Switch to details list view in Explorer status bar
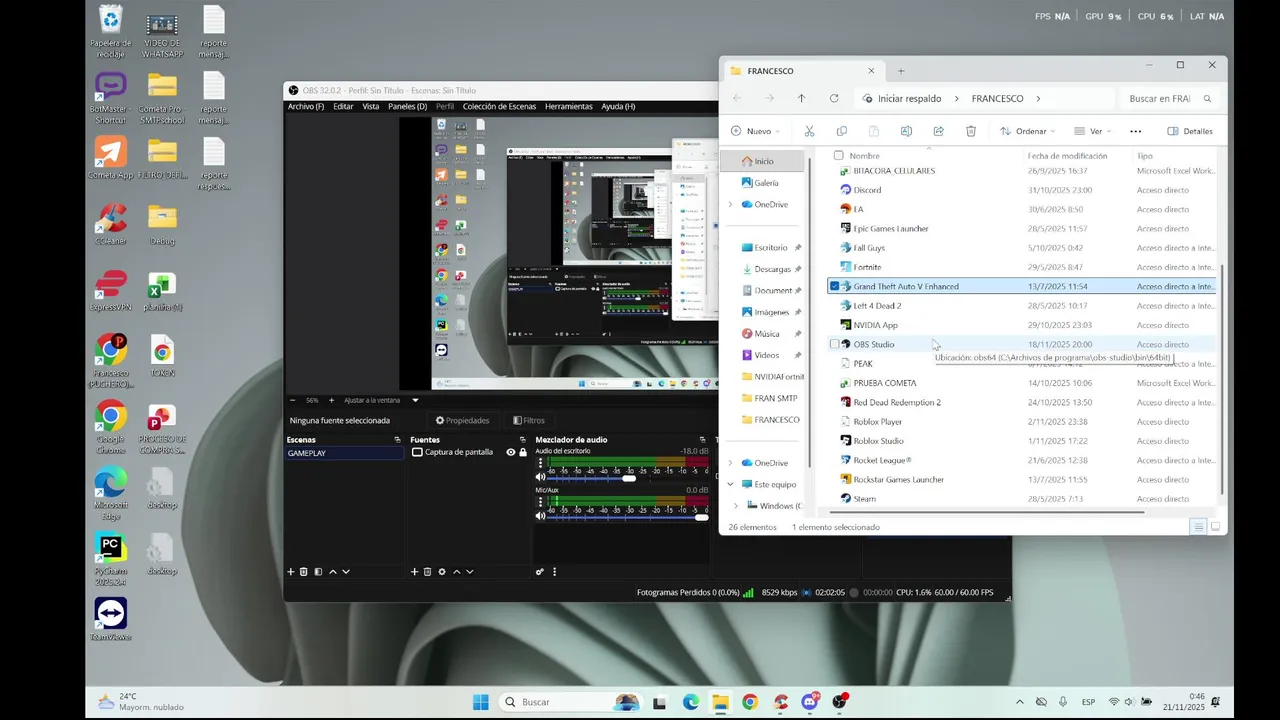Image resolution: width=1280 pixels, height=720 pixels. coord(1198,526)
